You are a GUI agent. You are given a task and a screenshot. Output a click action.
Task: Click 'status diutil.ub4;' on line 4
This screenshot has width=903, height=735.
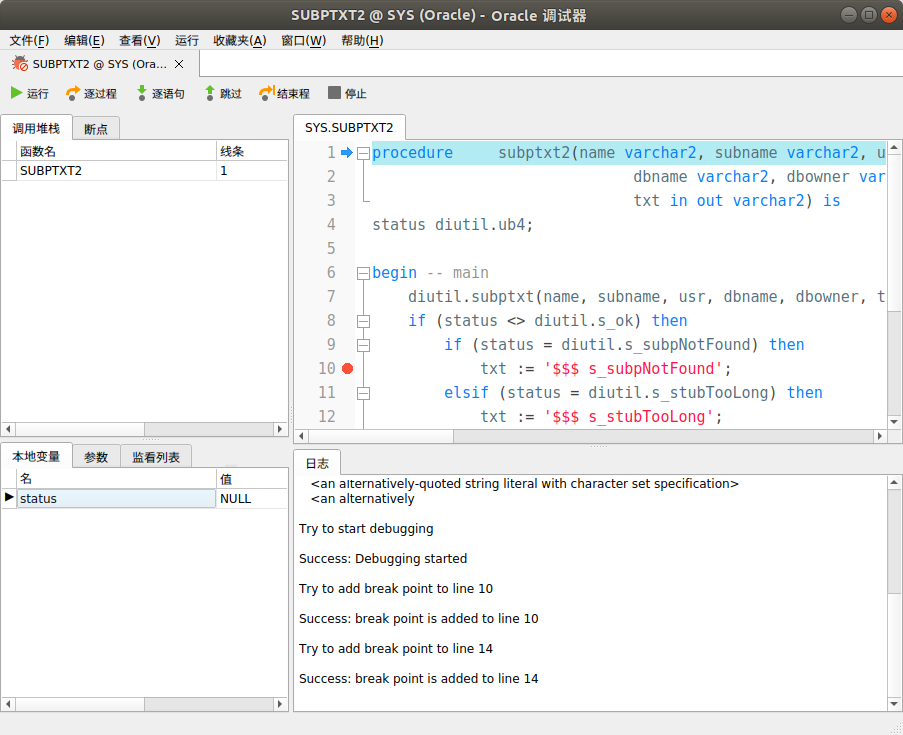point(453,225)
